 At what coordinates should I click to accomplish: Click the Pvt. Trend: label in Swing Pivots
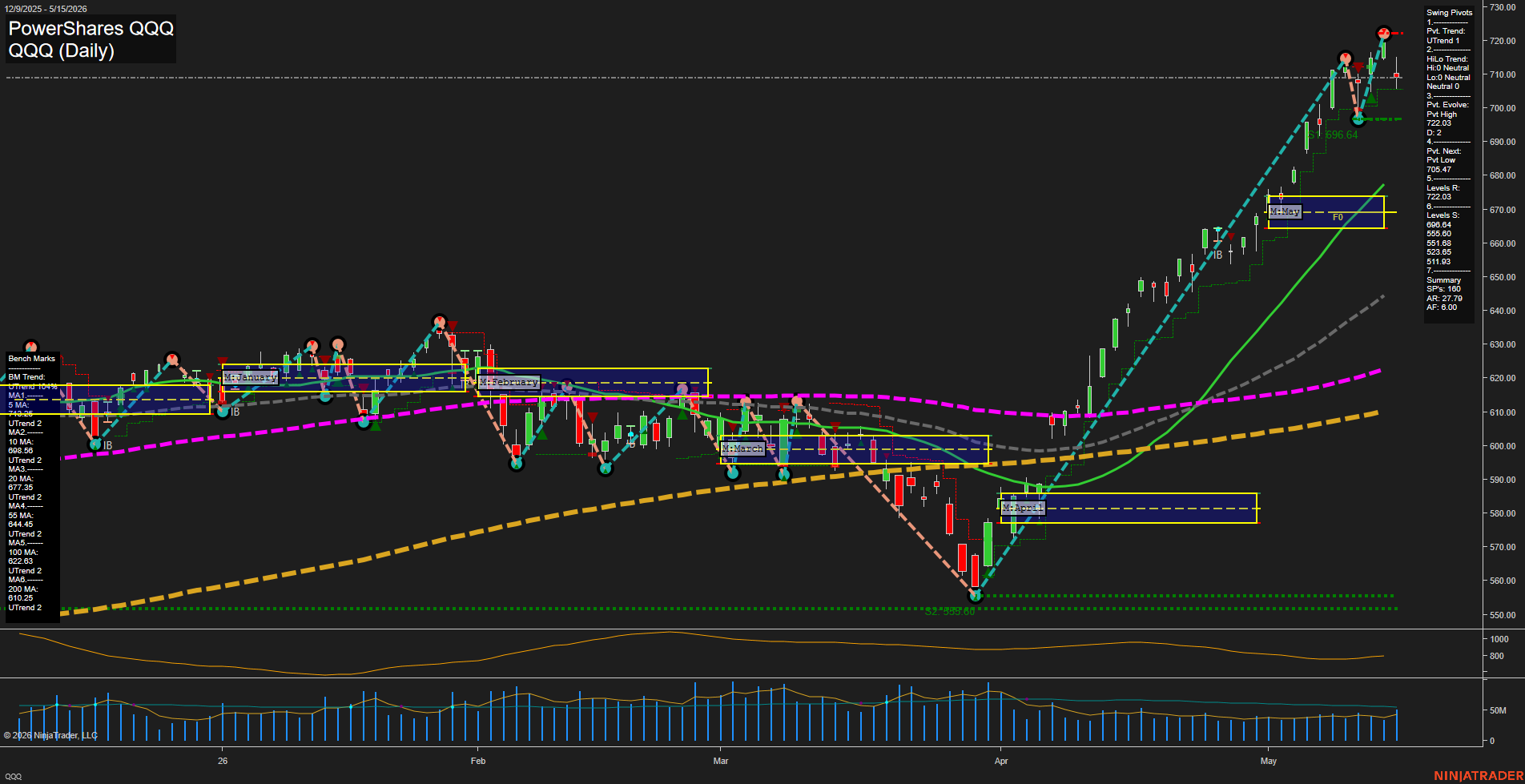(x=1446, y=31)
